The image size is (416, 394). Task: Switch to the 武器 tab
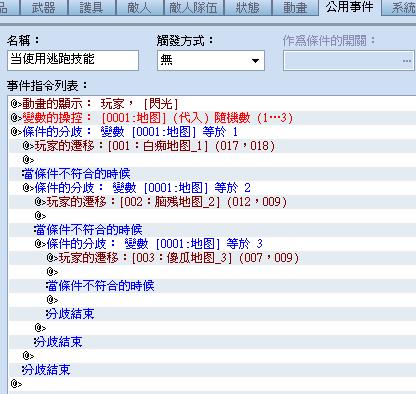coord(44,8)
